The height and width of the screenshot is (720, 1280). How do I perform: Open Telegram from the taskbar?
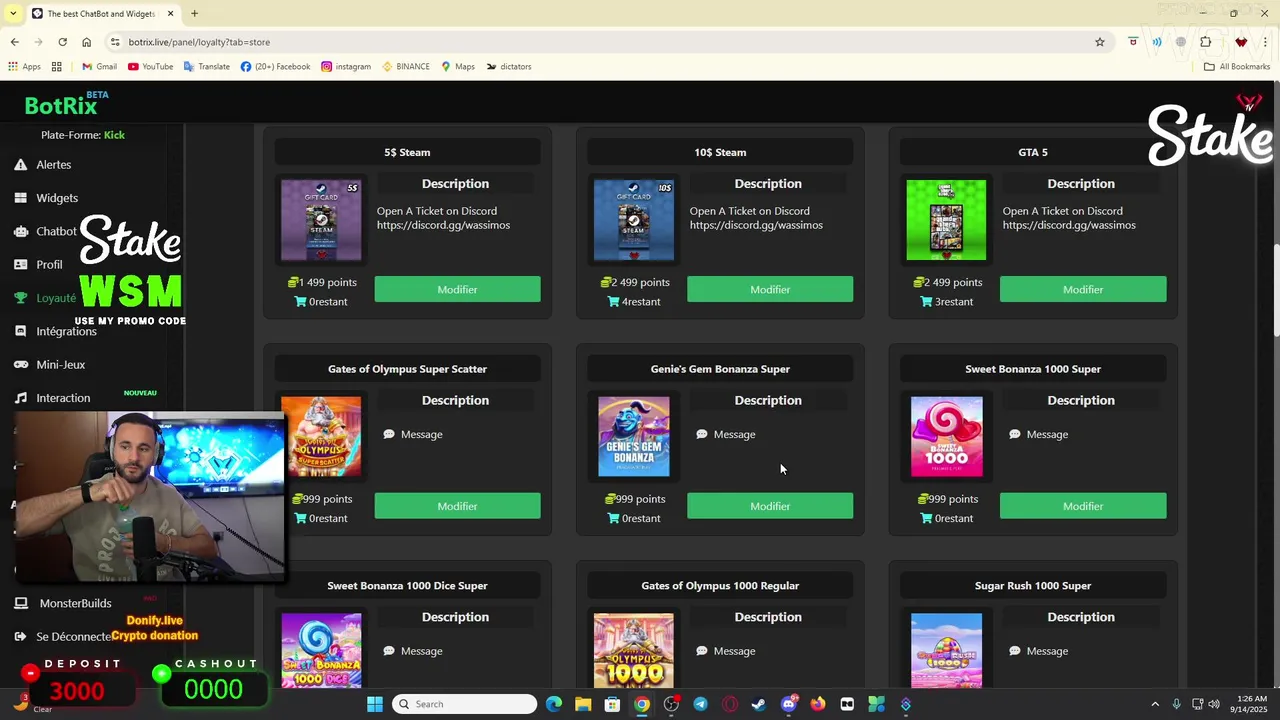(700, 704)
